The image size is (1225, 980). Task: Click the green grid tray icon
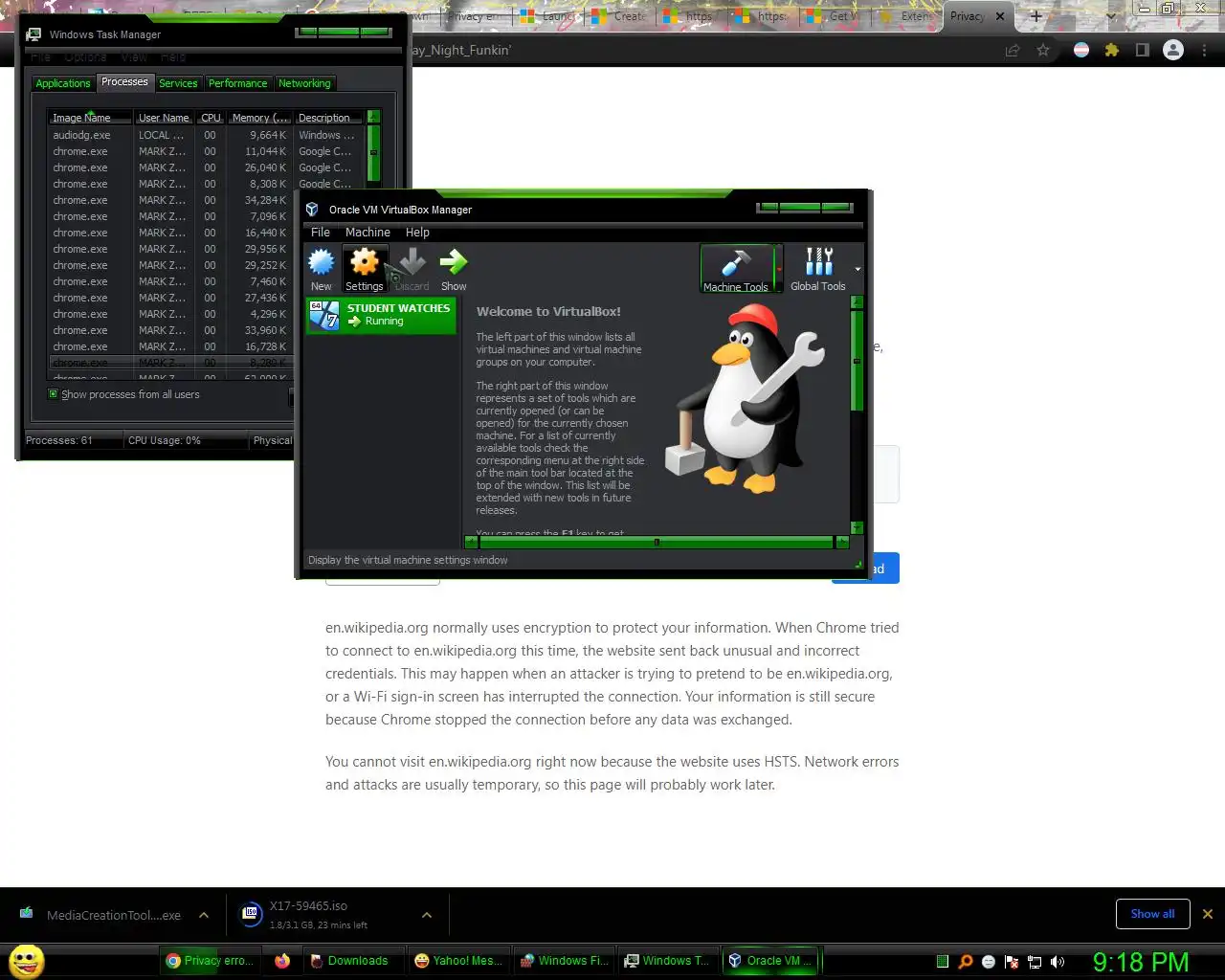tap(943, 962)
